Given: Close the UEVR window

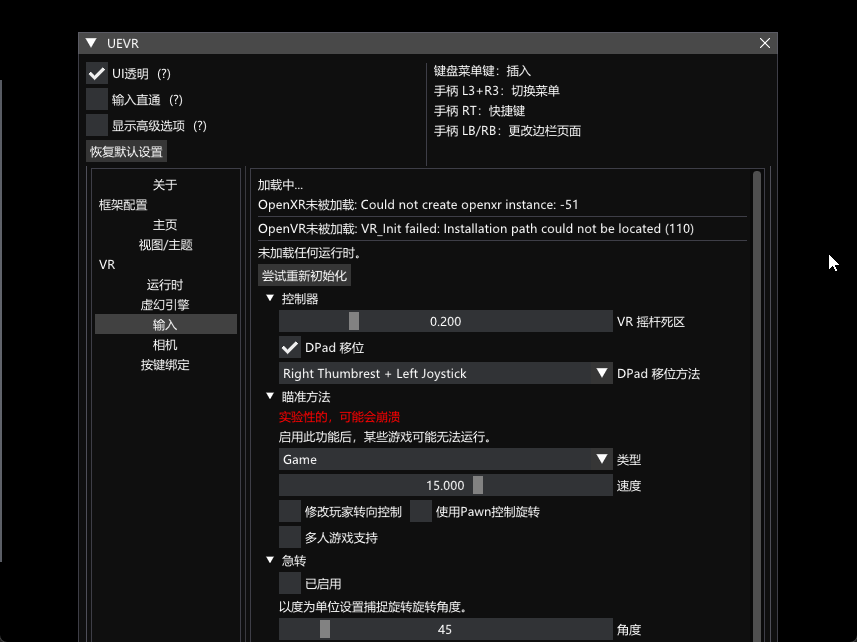Looking at the screenshot, I should click(765, 44).
